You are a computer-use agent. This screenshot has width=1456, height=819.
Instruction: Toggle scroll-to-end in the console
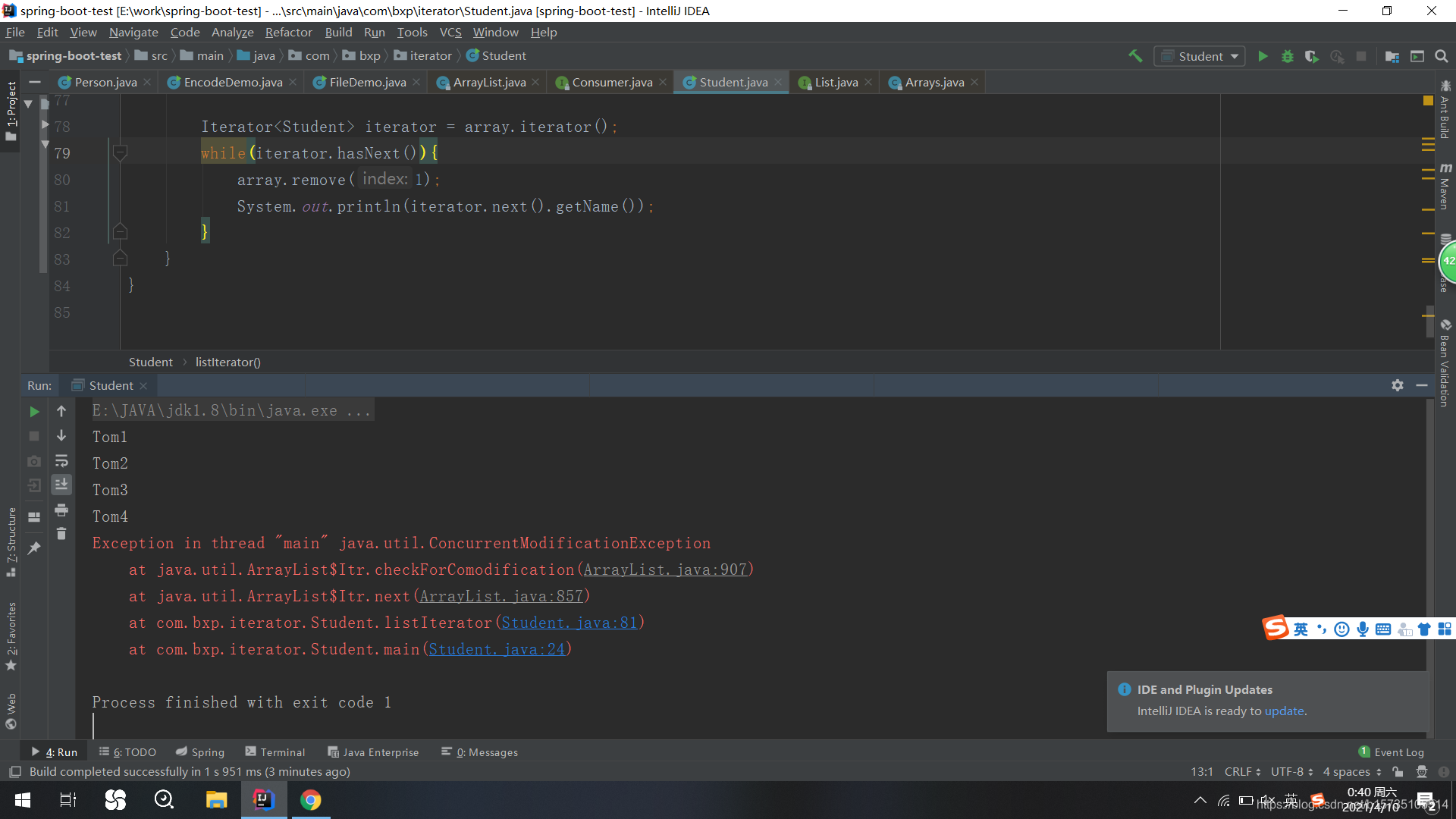pos(61,485)
